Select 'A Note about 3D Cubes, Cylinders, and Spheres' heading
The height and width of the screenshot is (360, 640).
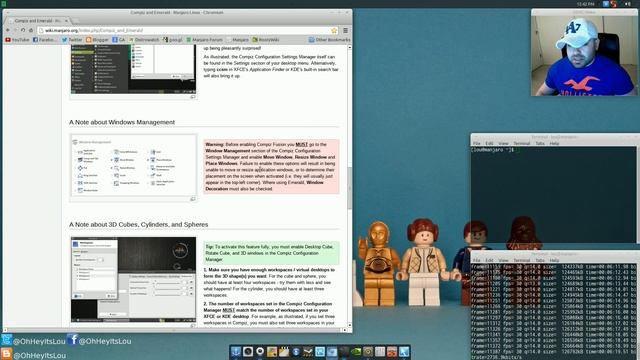[x=138, y=224]
